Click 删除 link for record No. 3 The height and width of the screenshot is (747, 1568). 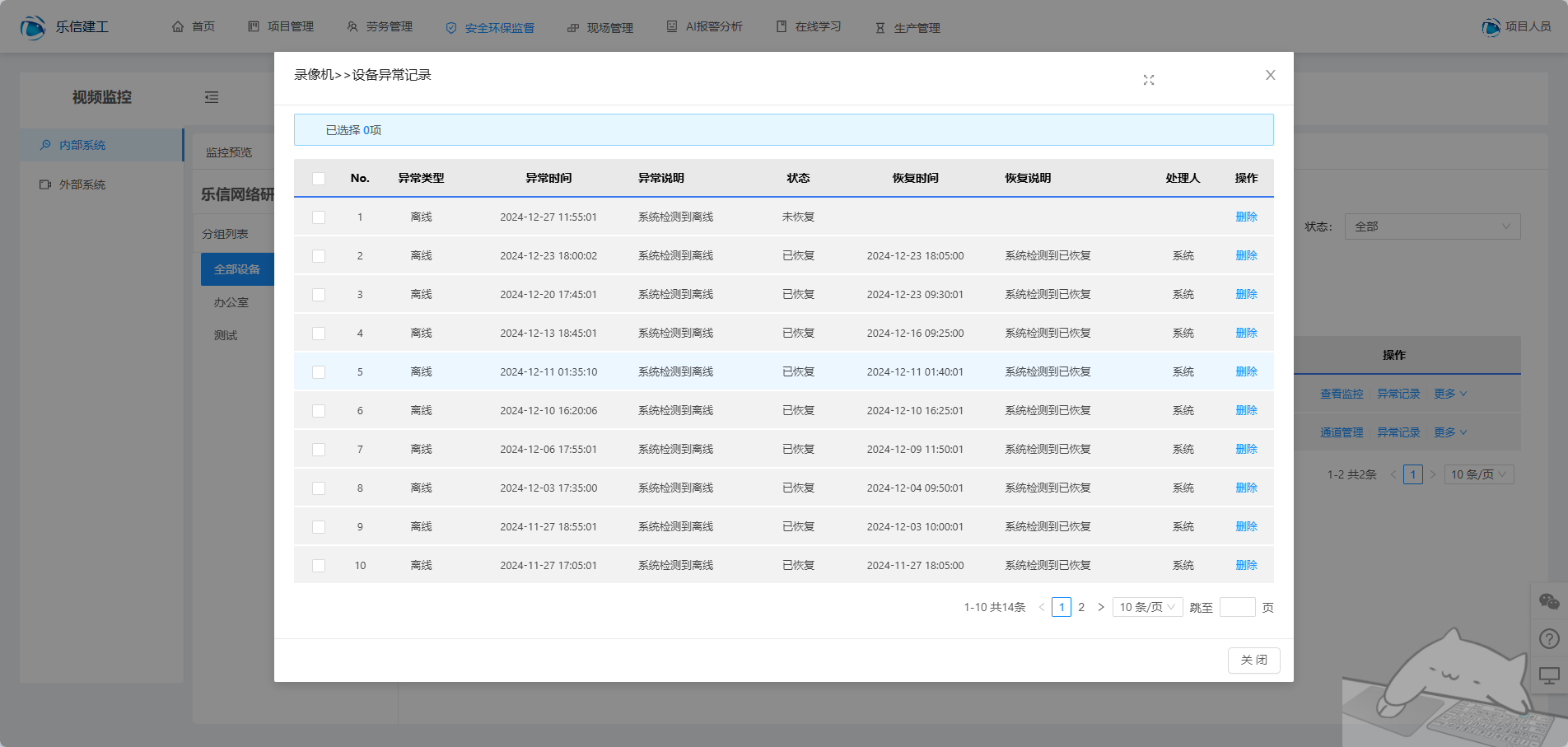[1246, 294]
